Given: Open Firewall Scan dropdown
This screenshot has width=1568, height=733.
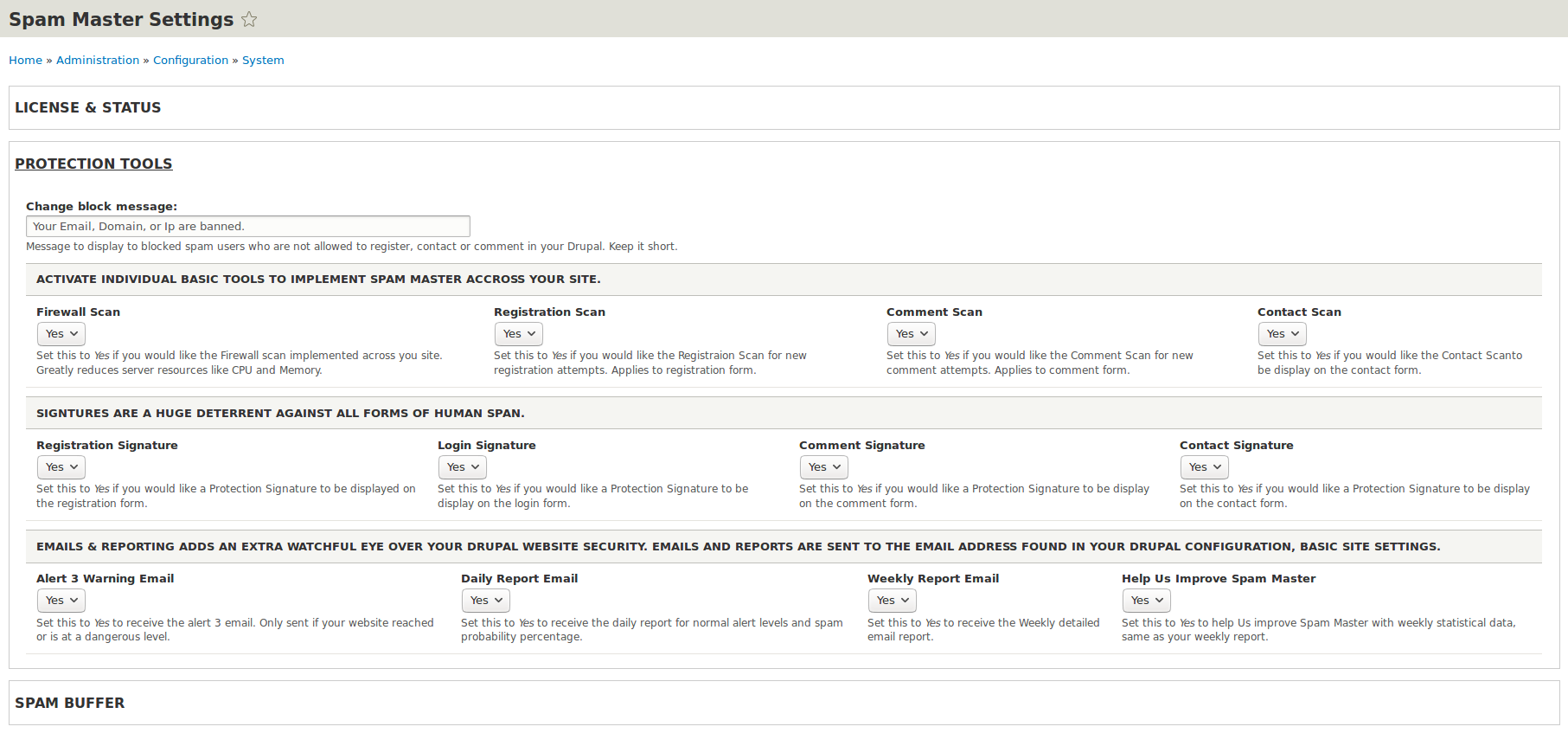Looking at the screenshot, I should pyautogui.click(x=61, y=333).
